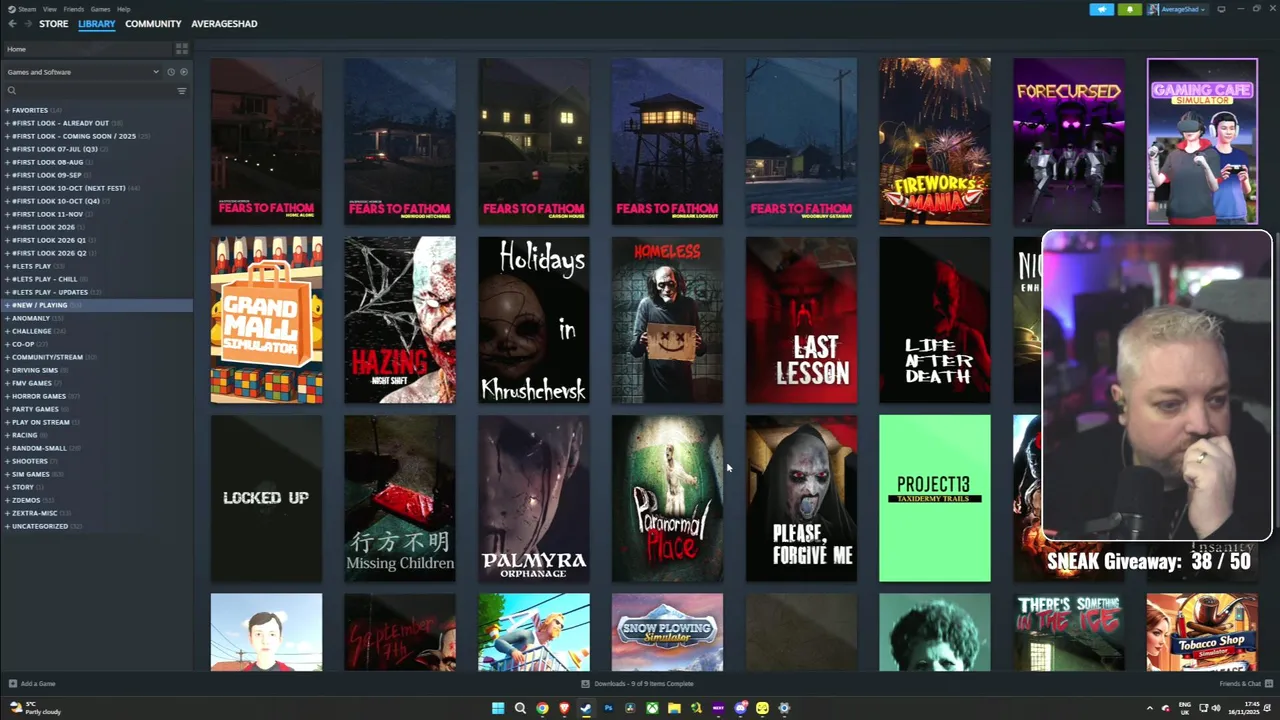Screen dimensions: 1280x720
Task: Click the taskbar volume icon
Action: click(1216, 708)
